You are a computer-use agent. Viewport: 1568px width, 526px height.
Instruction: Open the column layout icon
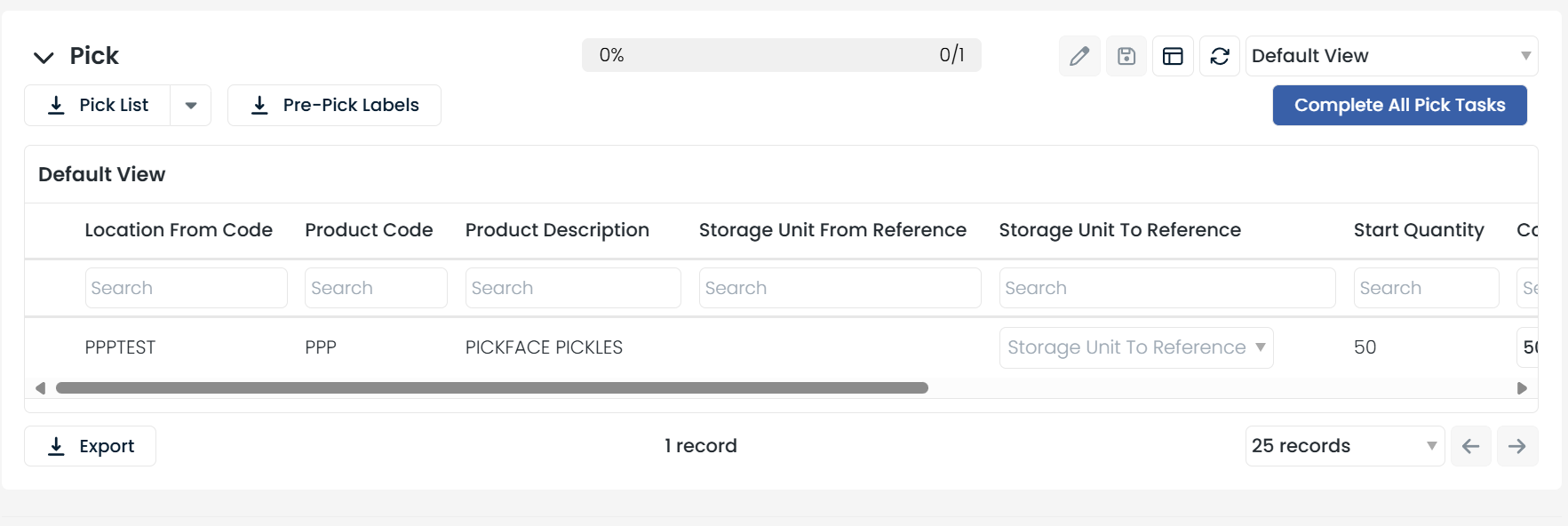pos(1173,56)
